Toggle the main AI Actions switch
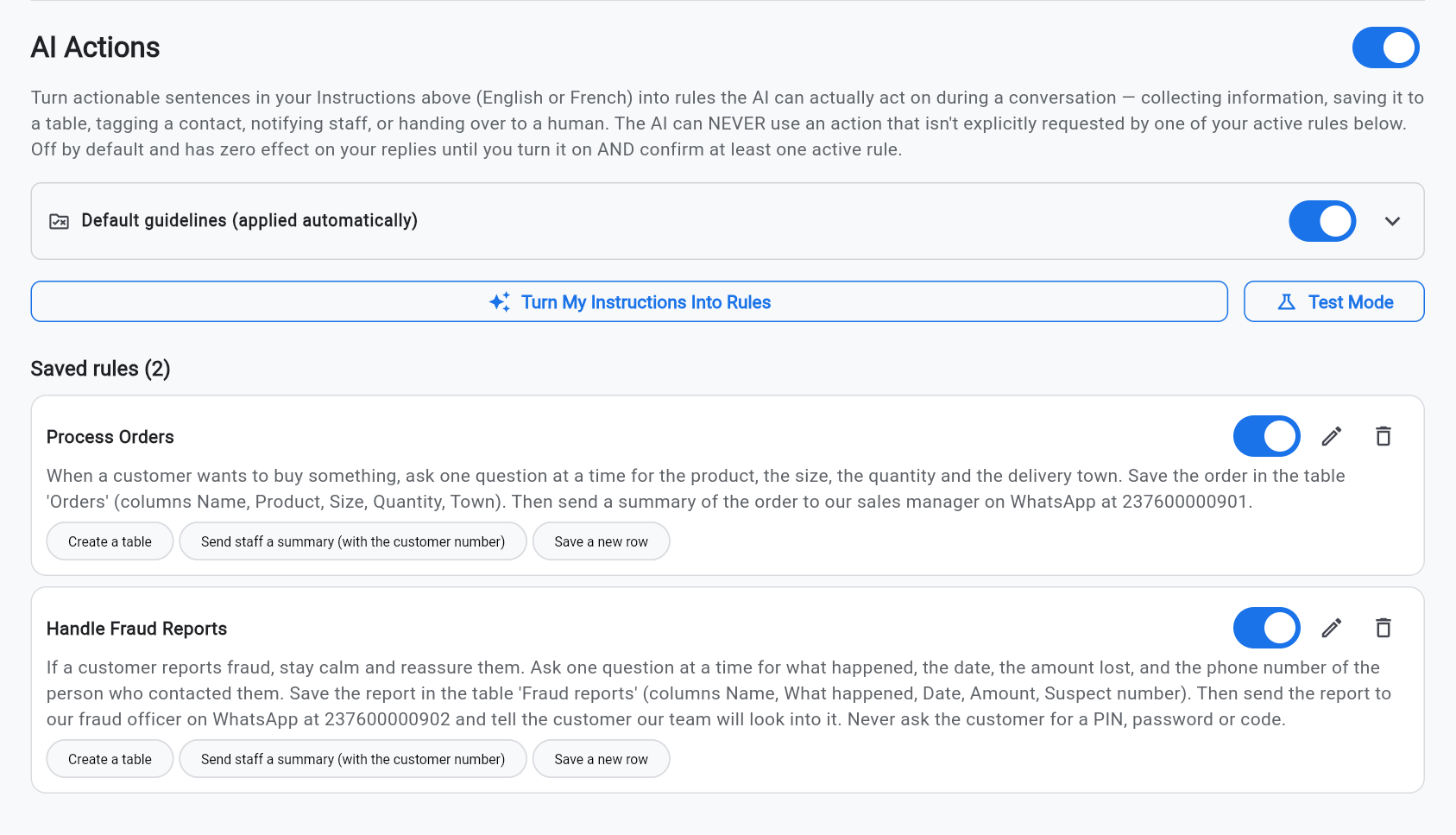The width and height of the screenshot is (1456, 835). 1386,47
